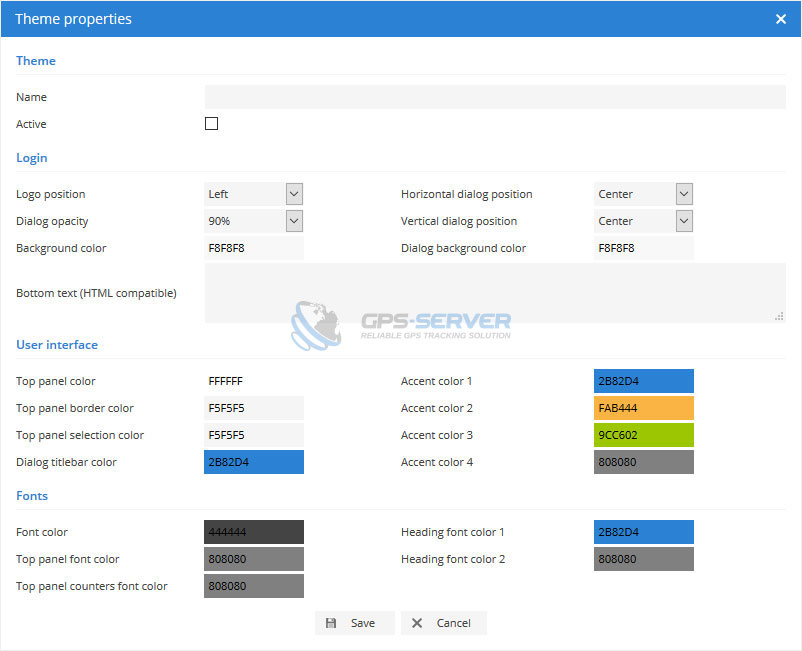Click the floppy disk Save icon
This screenshot has width=802, height=651.
331,623
